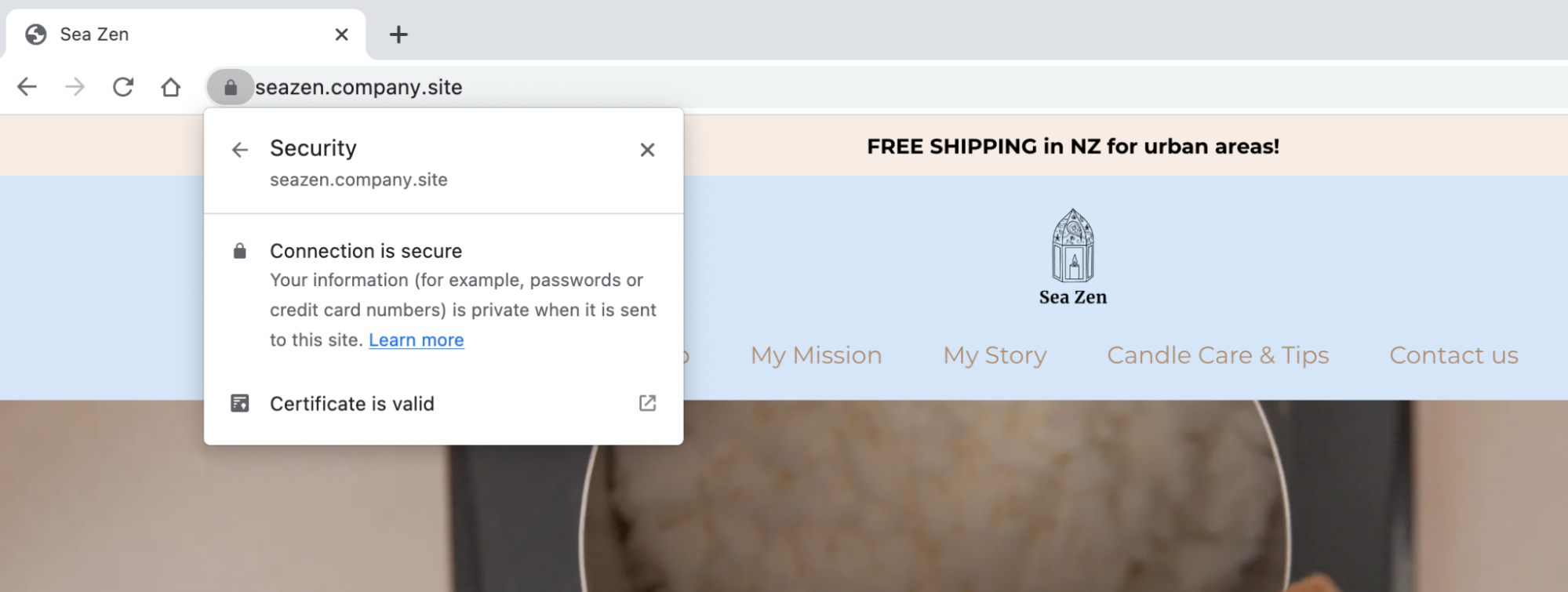Go to Candle Care & Tips

tap(1217, 355)
